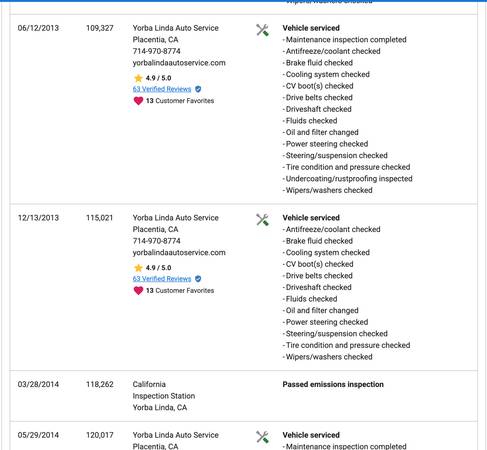Click heart Customer Favorites icon in 06/12/2013 entry
The image size is (487, 450).
pyautogui.click(x=138, y=101)
